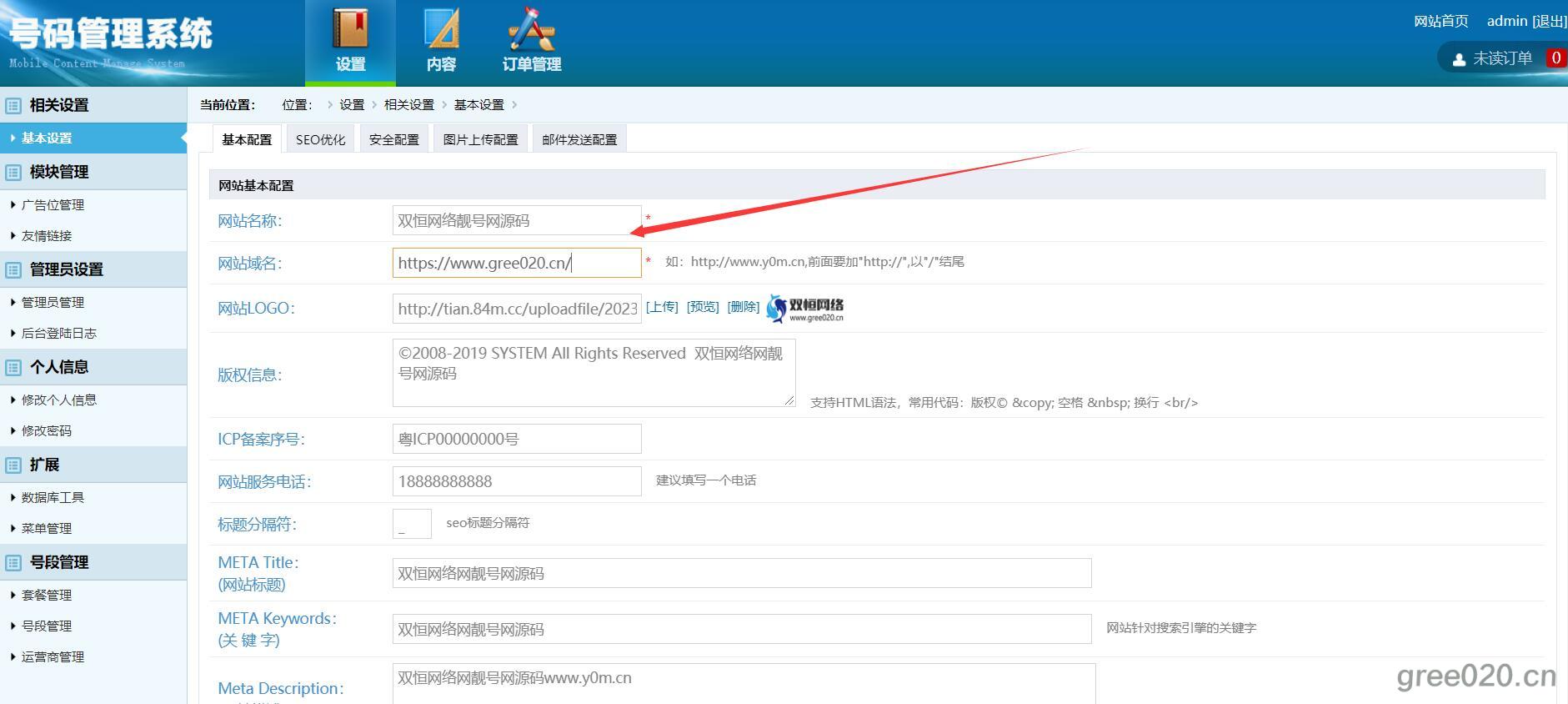Expand the 管理员设置 sidebar section
This screenshot has width=1568, height=704.
(x=67, y=269)
